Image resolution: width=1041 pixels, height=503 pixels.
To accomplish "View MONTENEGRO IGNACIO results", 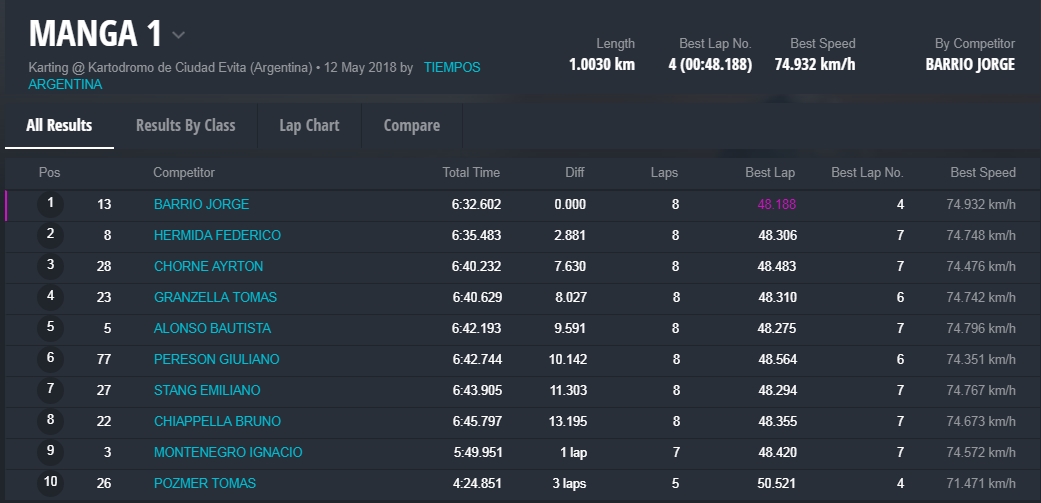I will [x=228, y=452].
